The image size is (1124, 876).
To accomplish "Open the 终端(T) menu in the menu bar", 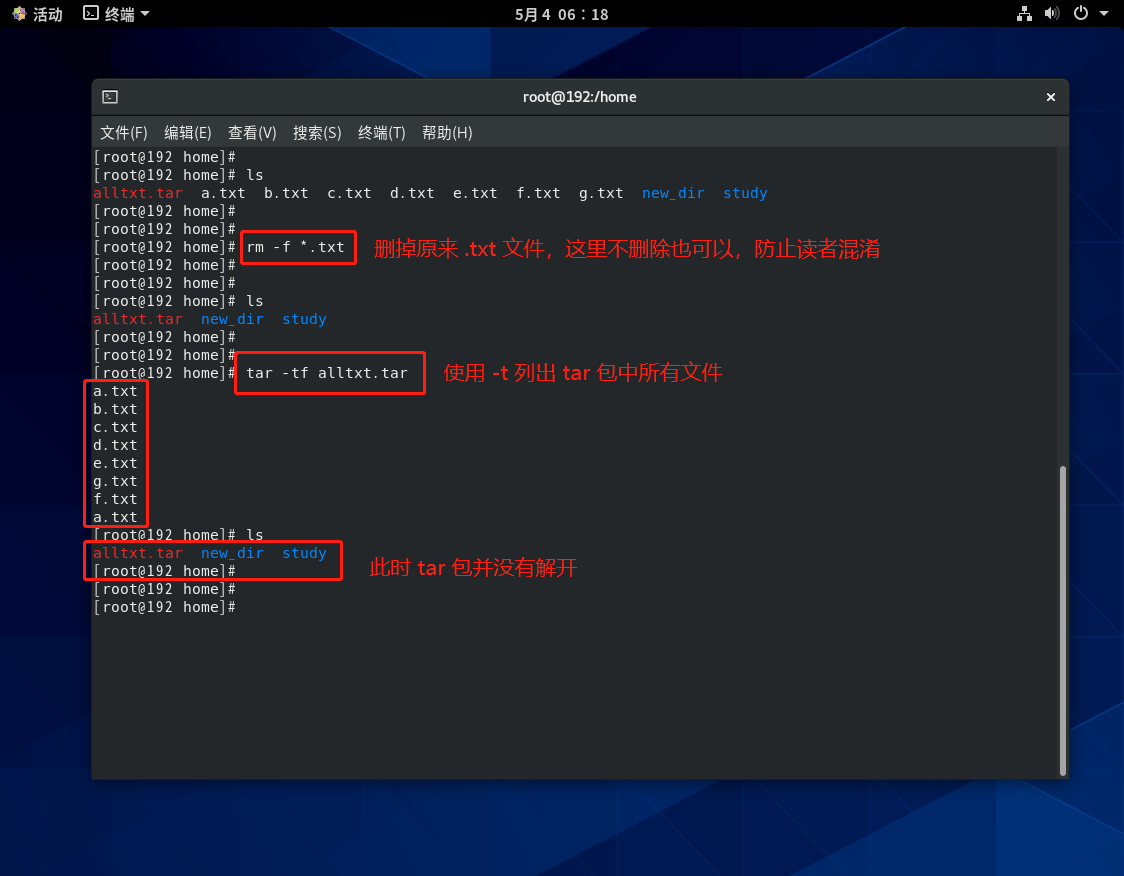I will pos(382,133).
